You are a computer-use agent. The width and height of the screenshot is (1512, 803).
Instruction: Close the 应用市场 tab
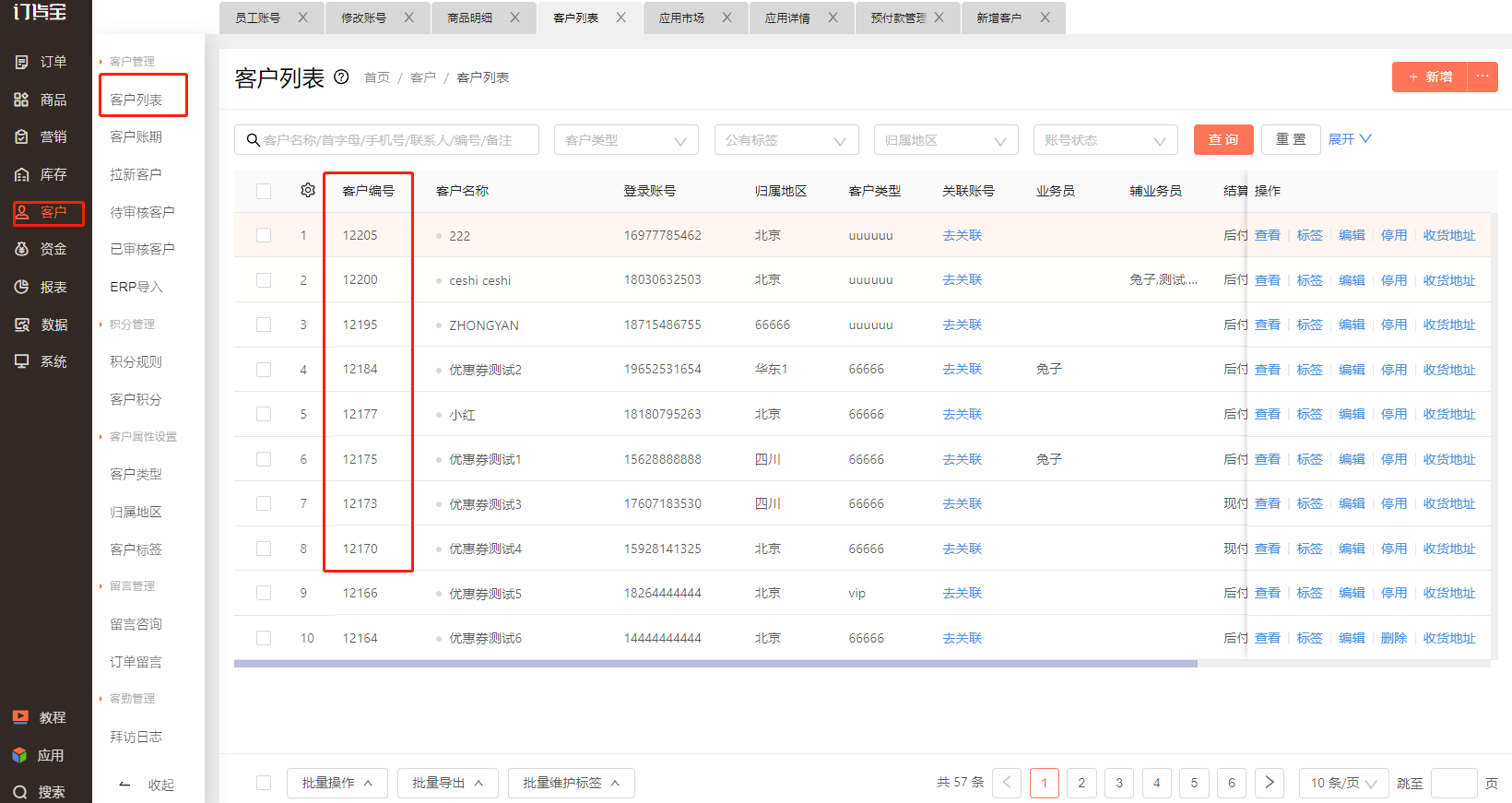726,18
